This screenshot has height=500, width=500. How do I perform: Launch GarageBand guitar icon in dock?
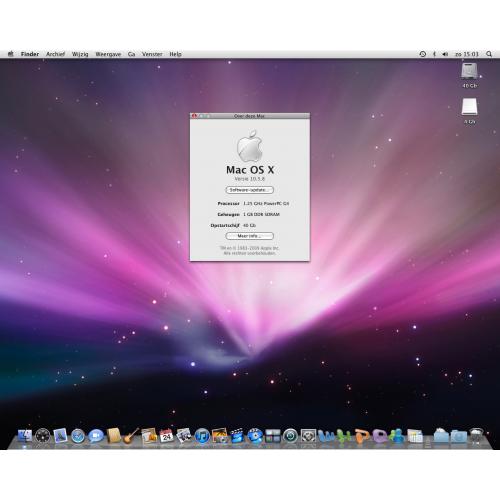click(x=131, y=436)
